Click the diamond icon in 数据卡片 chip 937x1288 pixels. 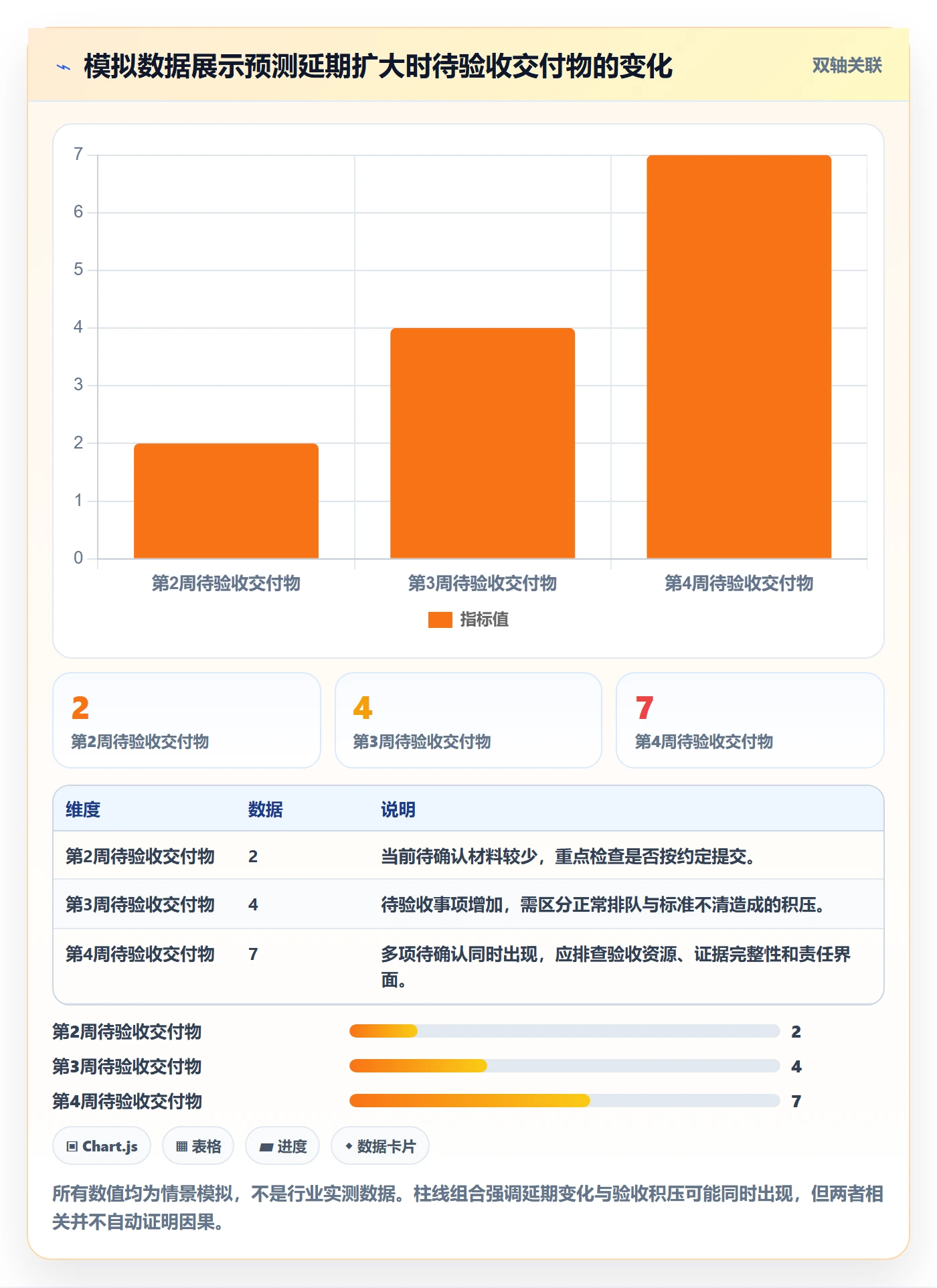pos(349,1147)
